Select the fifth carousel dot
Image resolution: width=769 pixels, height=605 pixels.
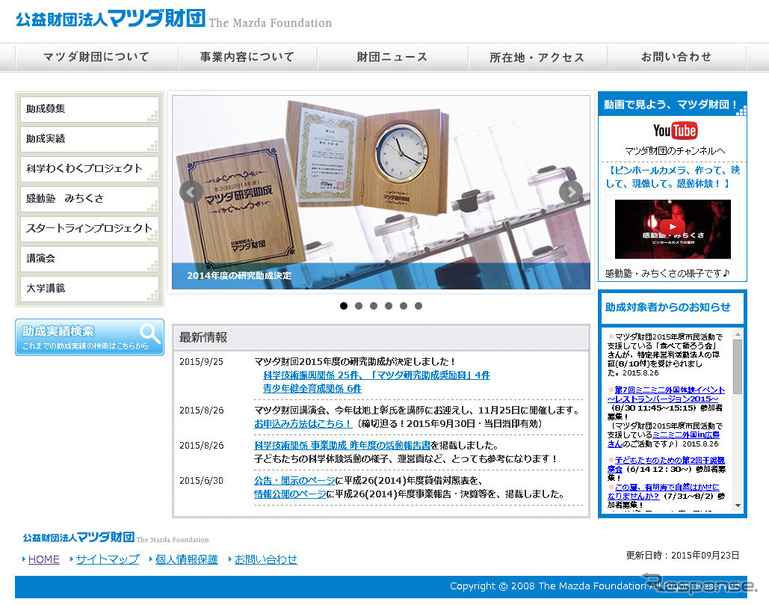point(403,306)
